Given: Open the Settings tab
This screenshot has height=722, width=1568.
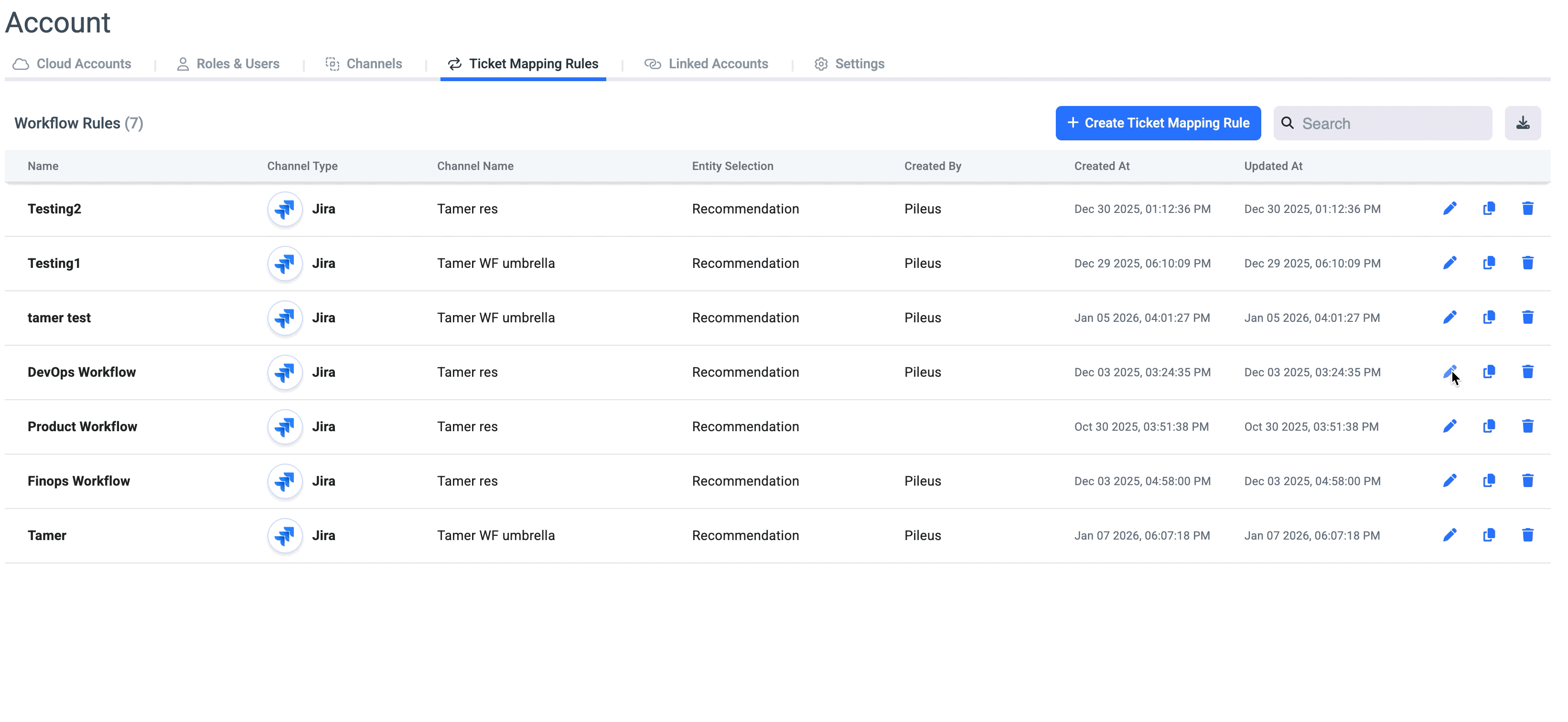Looking at the screenshot, I should pos(849,64).
